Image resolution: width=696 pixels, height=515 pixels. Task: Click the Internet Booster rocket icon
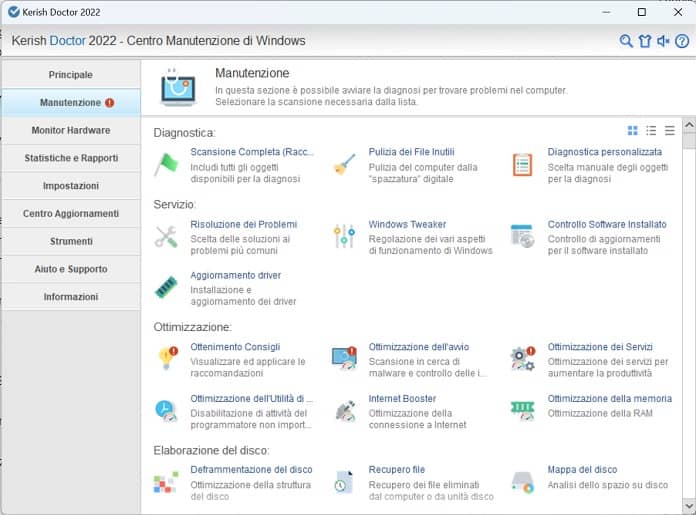click(x=344, y=410)
